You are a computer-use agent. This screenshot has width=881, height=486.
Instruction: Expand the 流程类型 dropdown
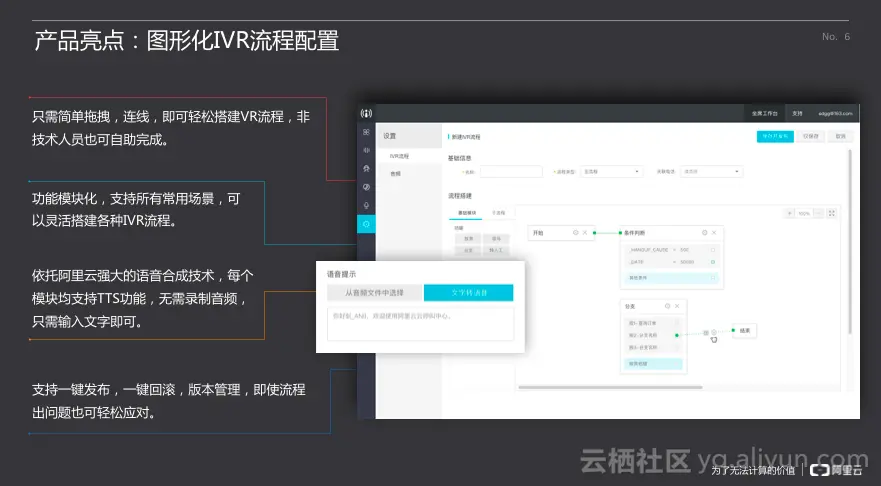click(x=611, y=171)
